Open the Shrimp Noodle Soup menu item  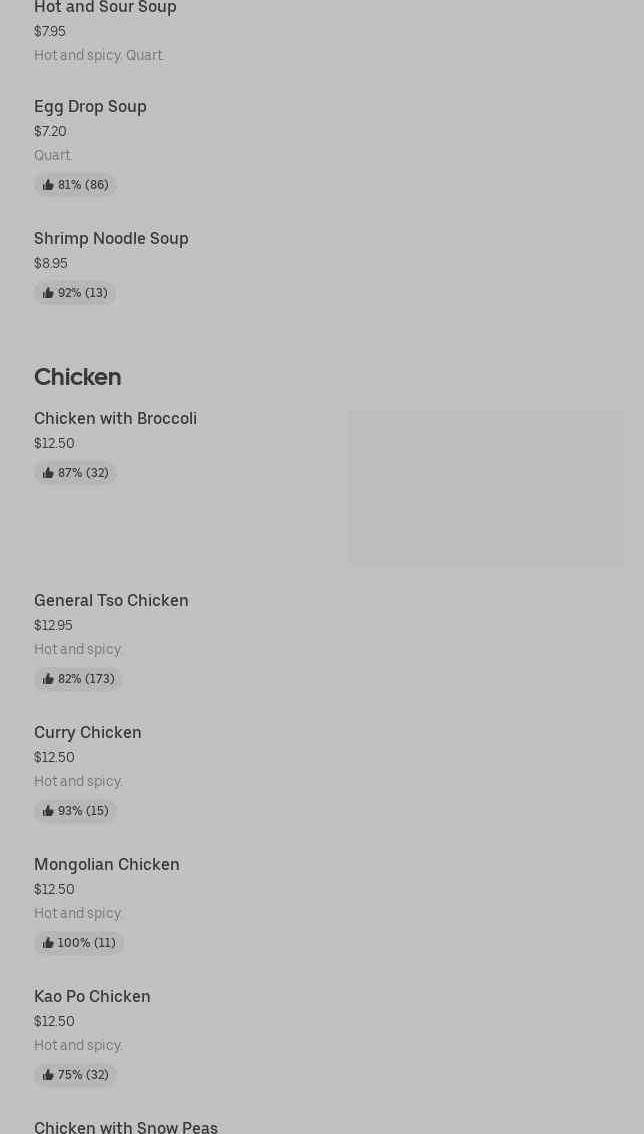[x=111, y=239]
